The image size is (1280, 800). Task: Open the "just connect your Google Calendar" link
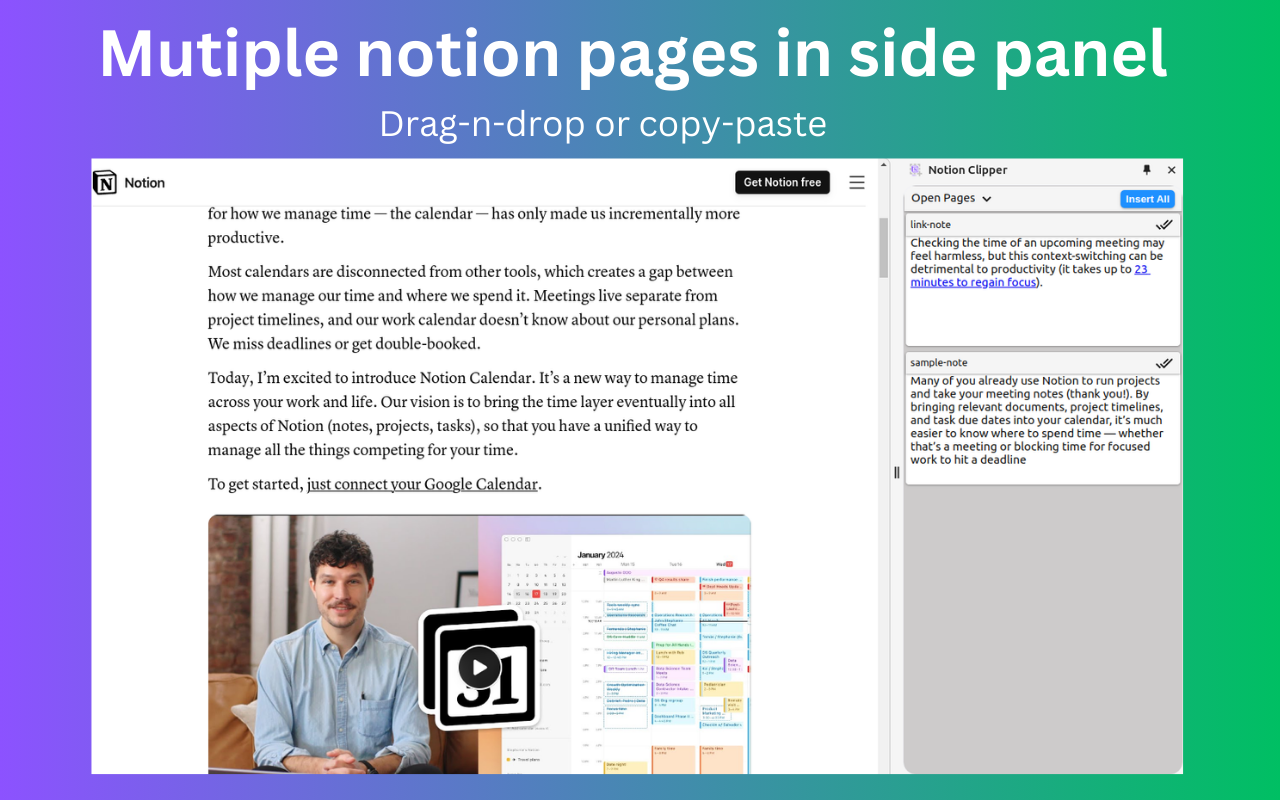422,484
